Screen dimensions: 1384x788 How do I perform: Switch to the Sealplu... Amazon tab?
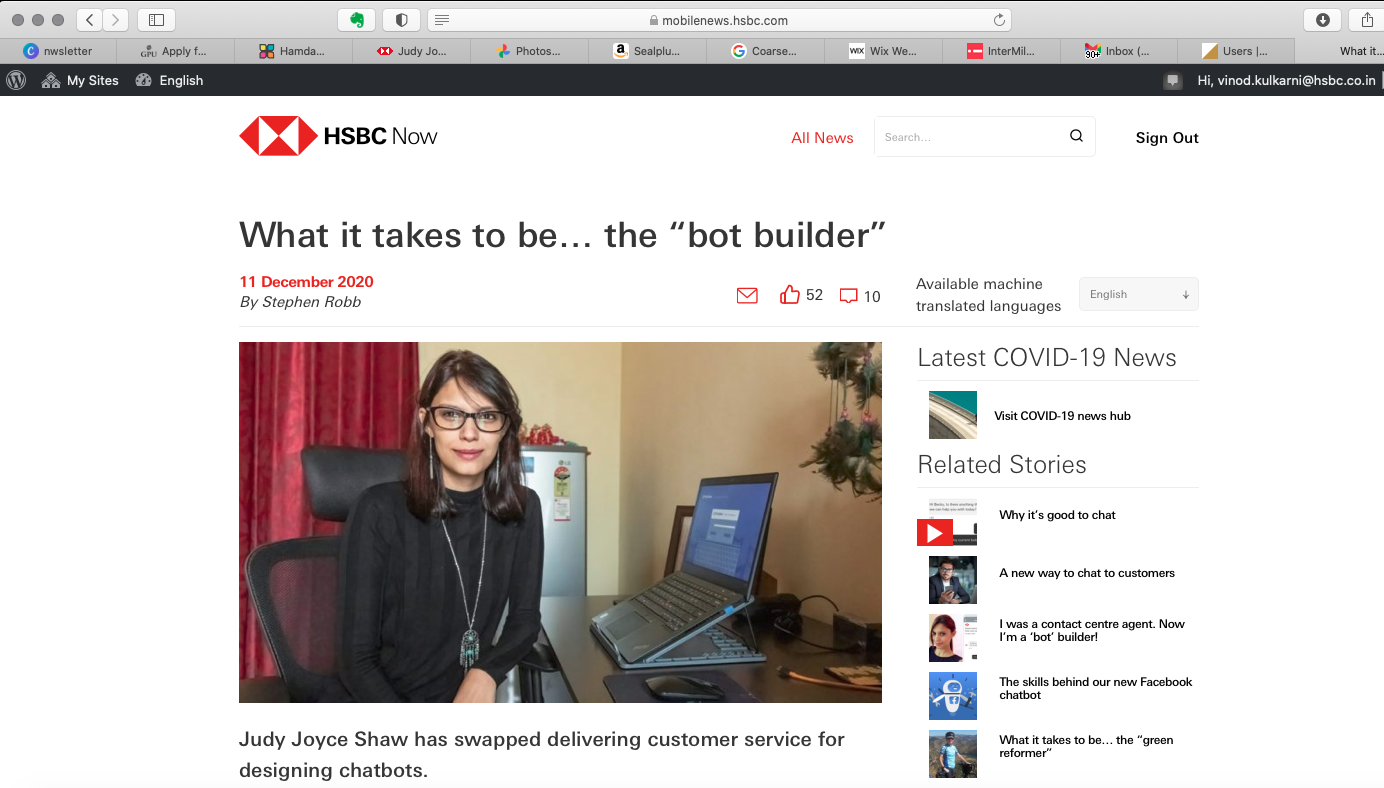tap(647, 51)
